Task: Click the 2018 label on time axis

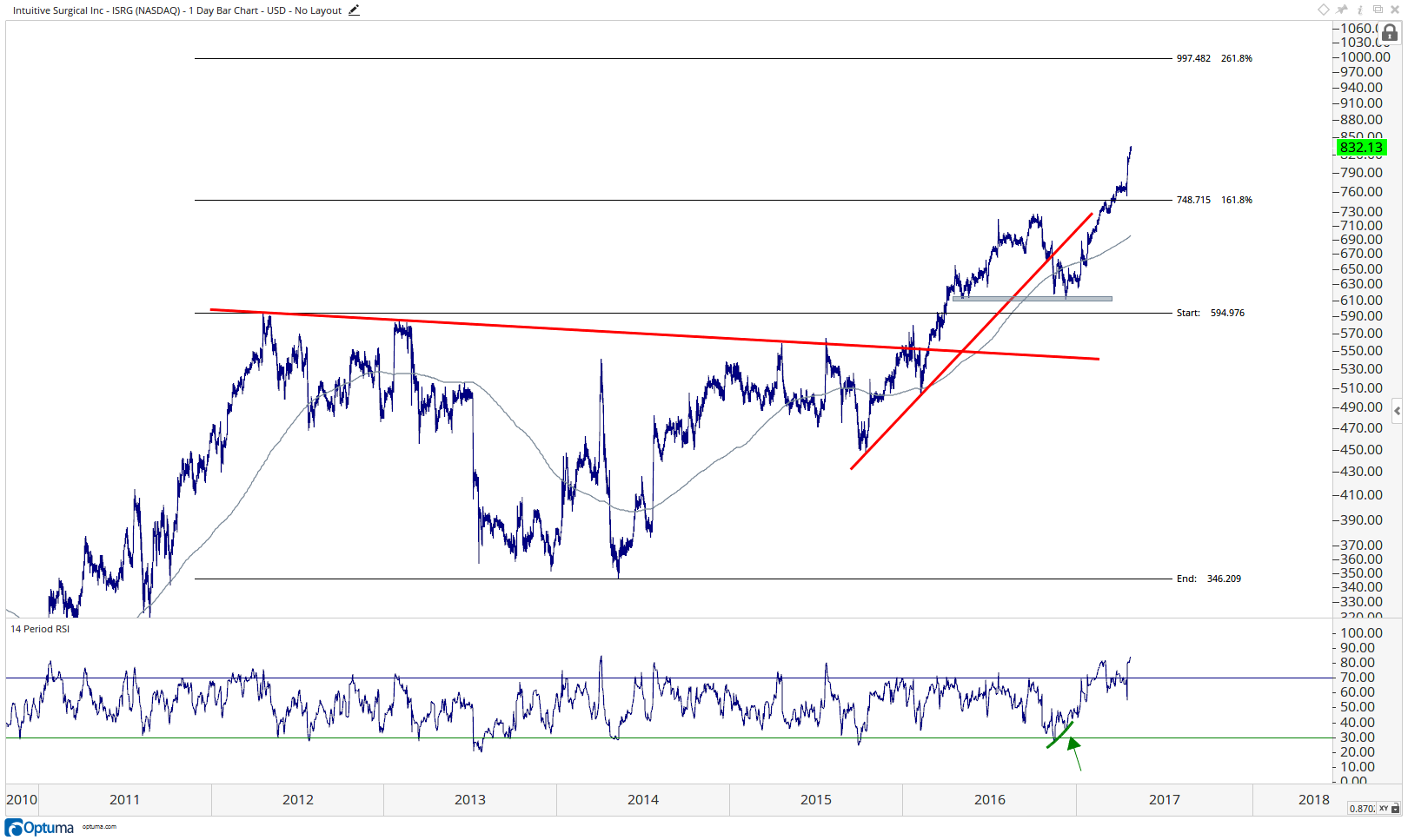Action: 1314,800
